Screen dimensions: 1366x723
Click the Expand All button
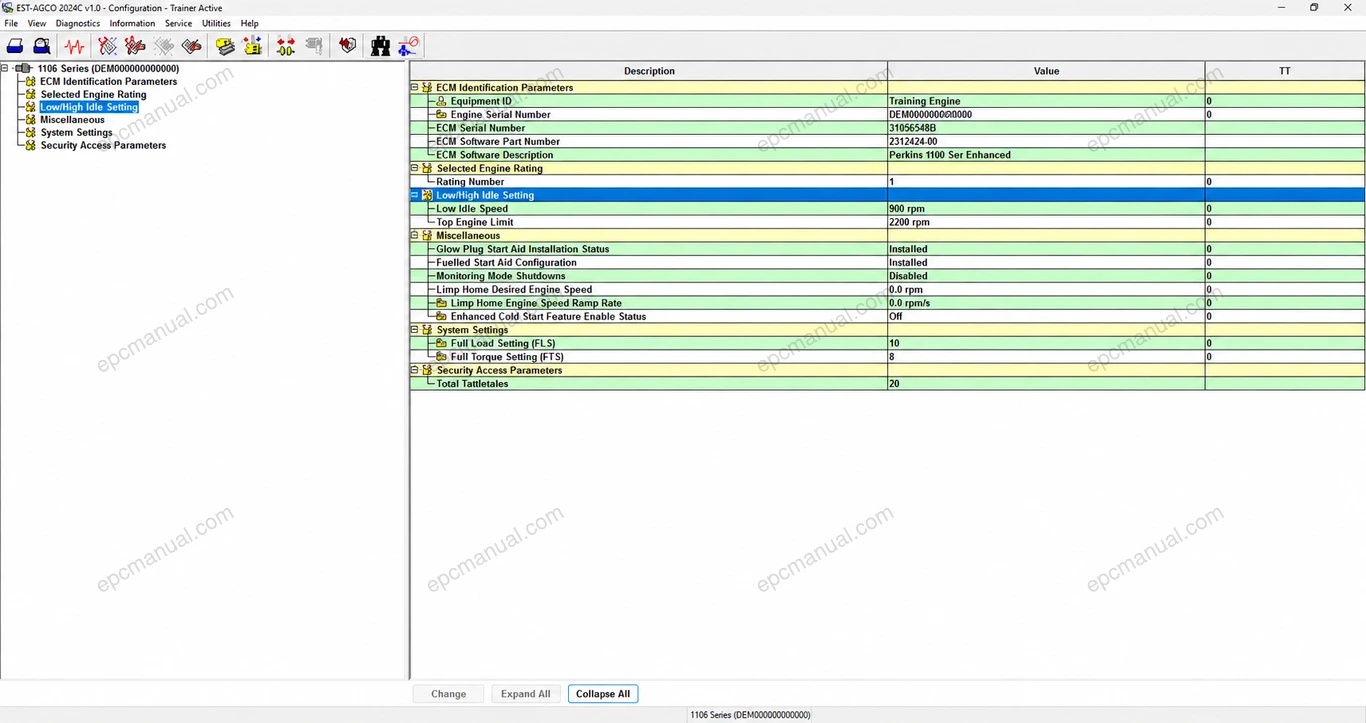(525, 694)
